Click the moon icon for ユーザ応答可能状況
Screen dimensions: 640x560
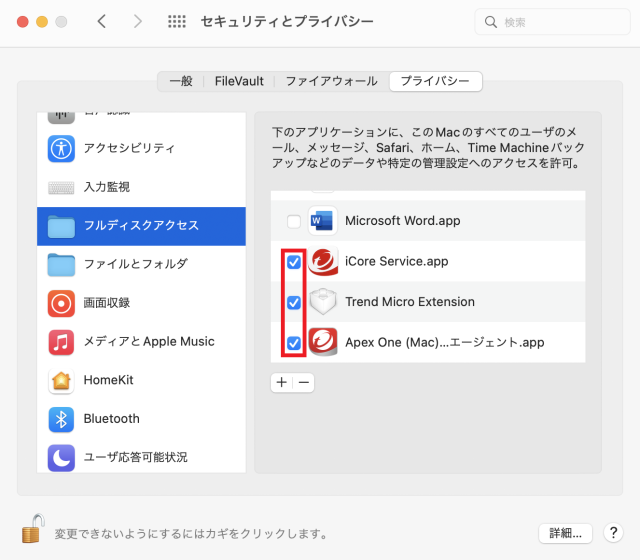click(61, 458)
